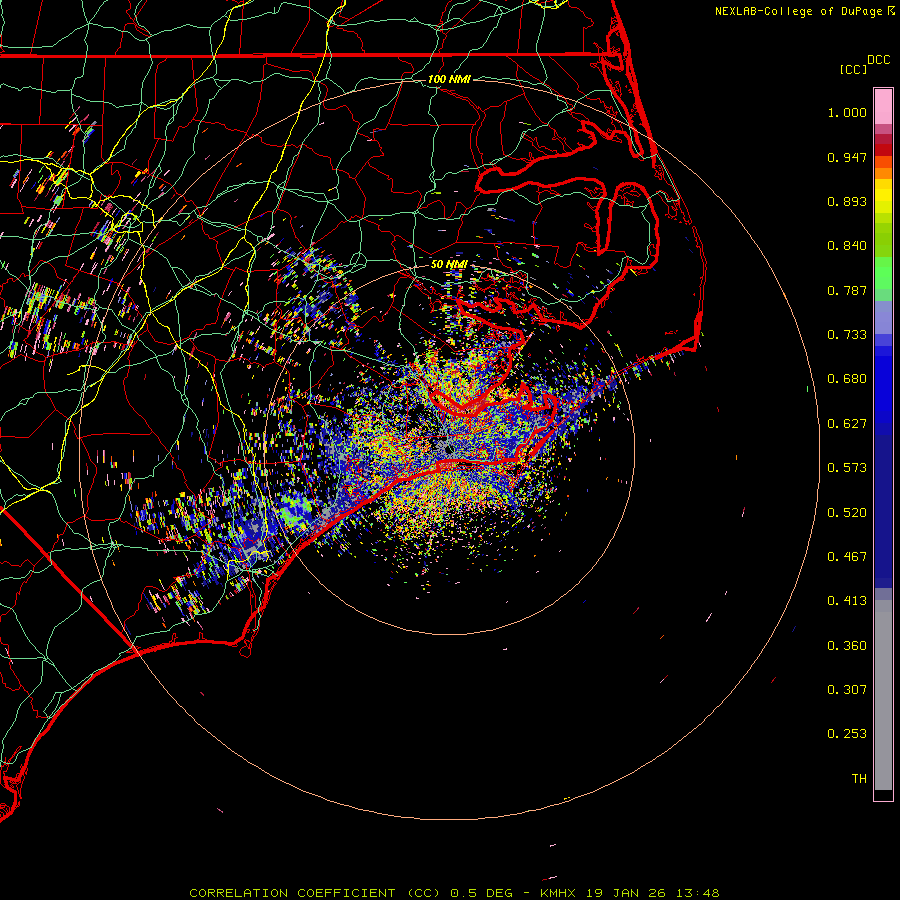The image size is (900, 900).
Task: Click the 0.467 legend value
Action: point(847,557)
